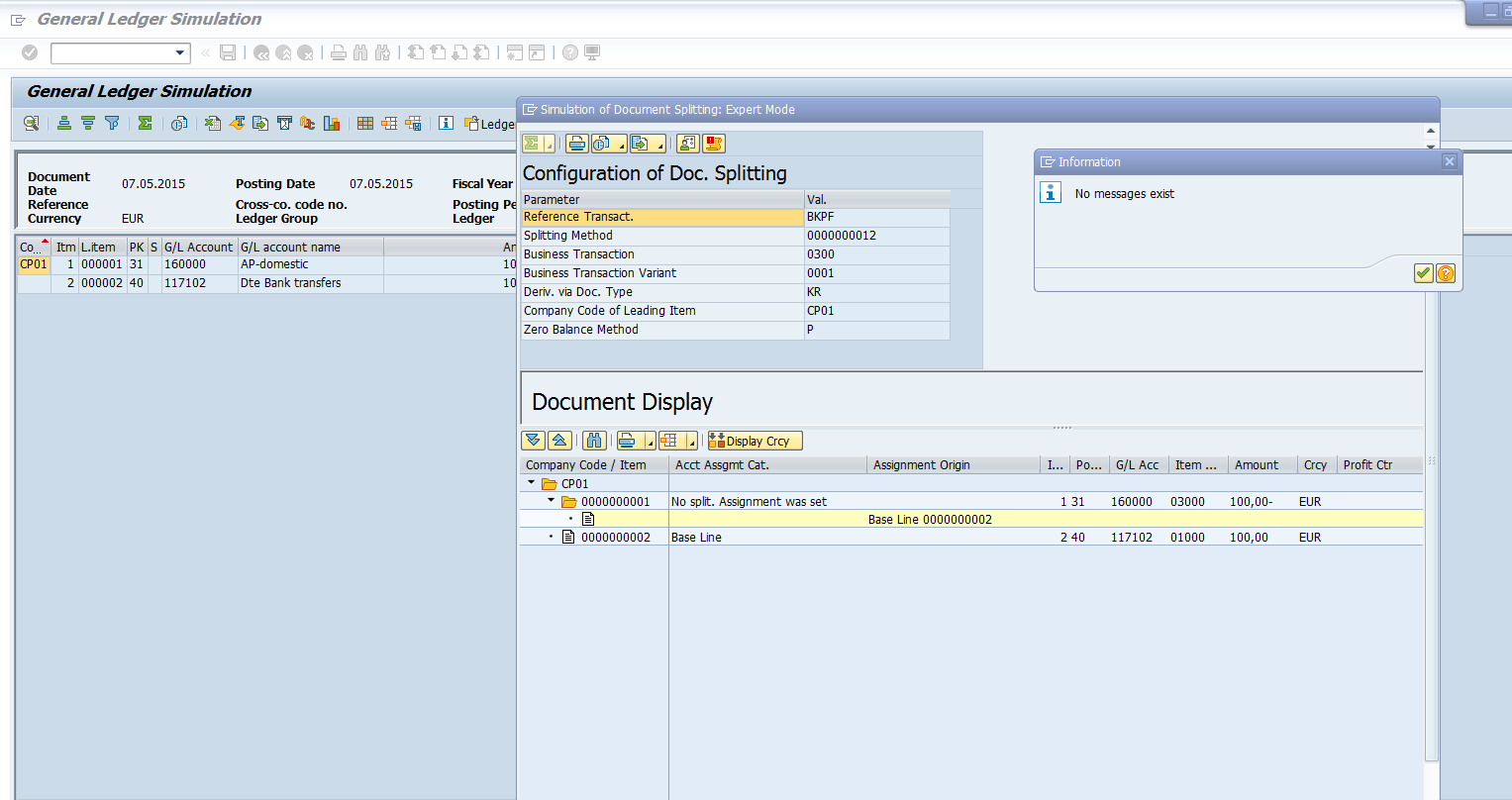Click the Find binoculars icon in top toolbar

click(x=360, y=52)
